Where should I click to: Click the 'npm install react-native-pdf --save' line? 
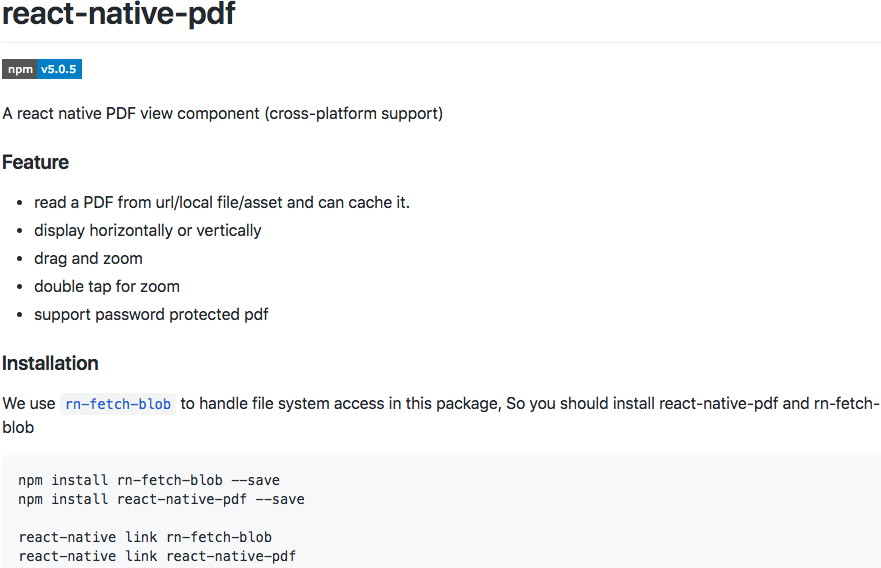click(x=161, y=499)
